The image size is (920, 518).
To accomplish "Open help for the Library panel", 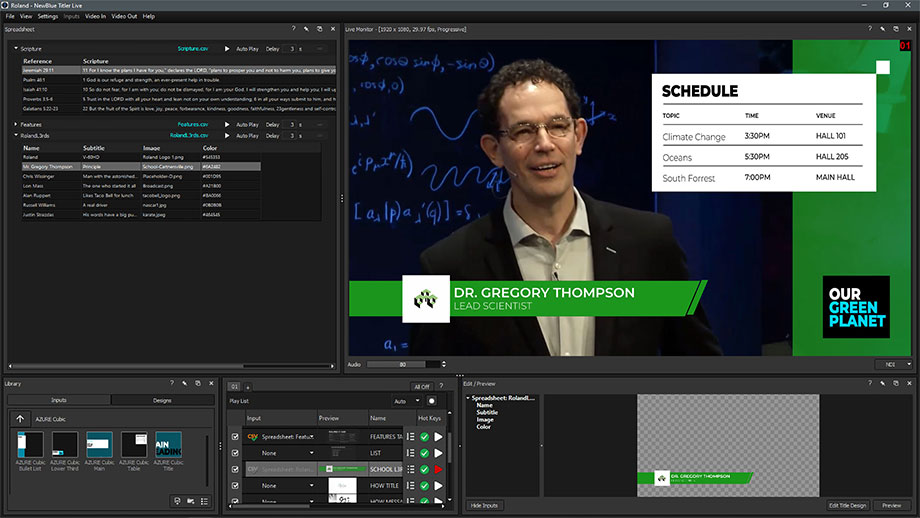I will pos(172,383).
